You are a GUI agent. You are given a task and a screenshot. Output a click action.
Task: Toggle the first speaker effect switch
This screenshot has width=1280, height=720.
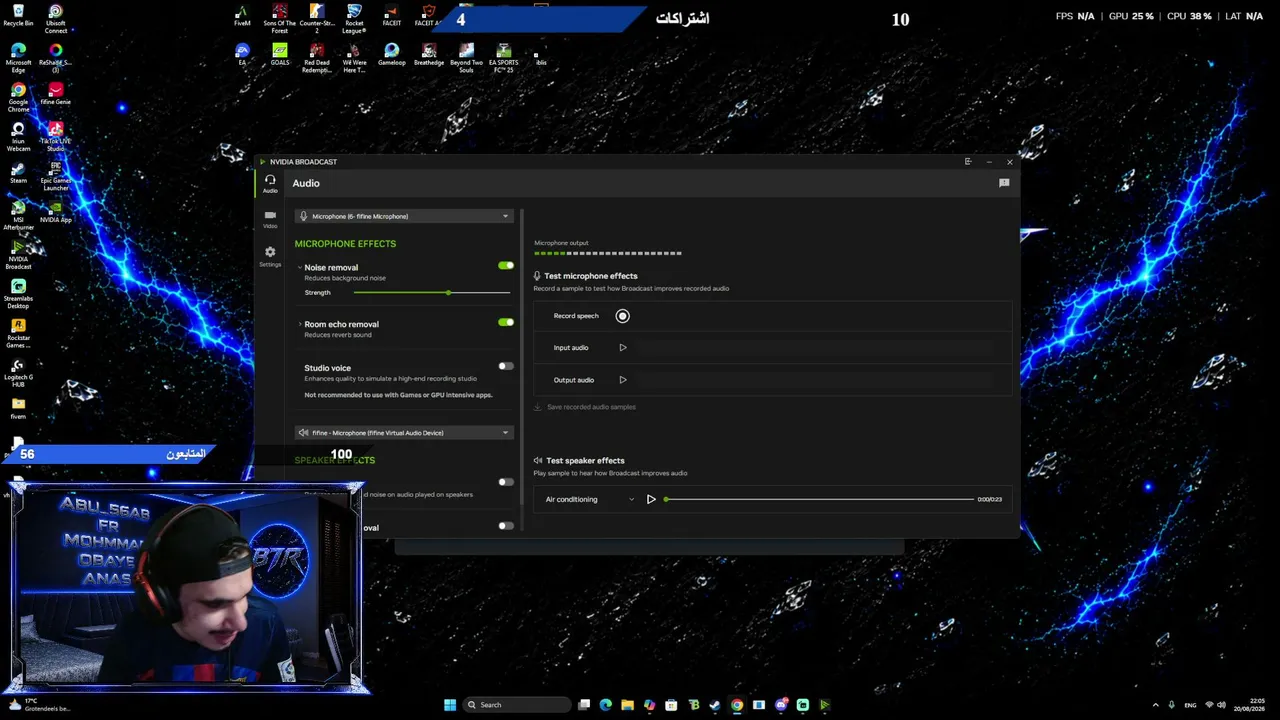point(506,482)
